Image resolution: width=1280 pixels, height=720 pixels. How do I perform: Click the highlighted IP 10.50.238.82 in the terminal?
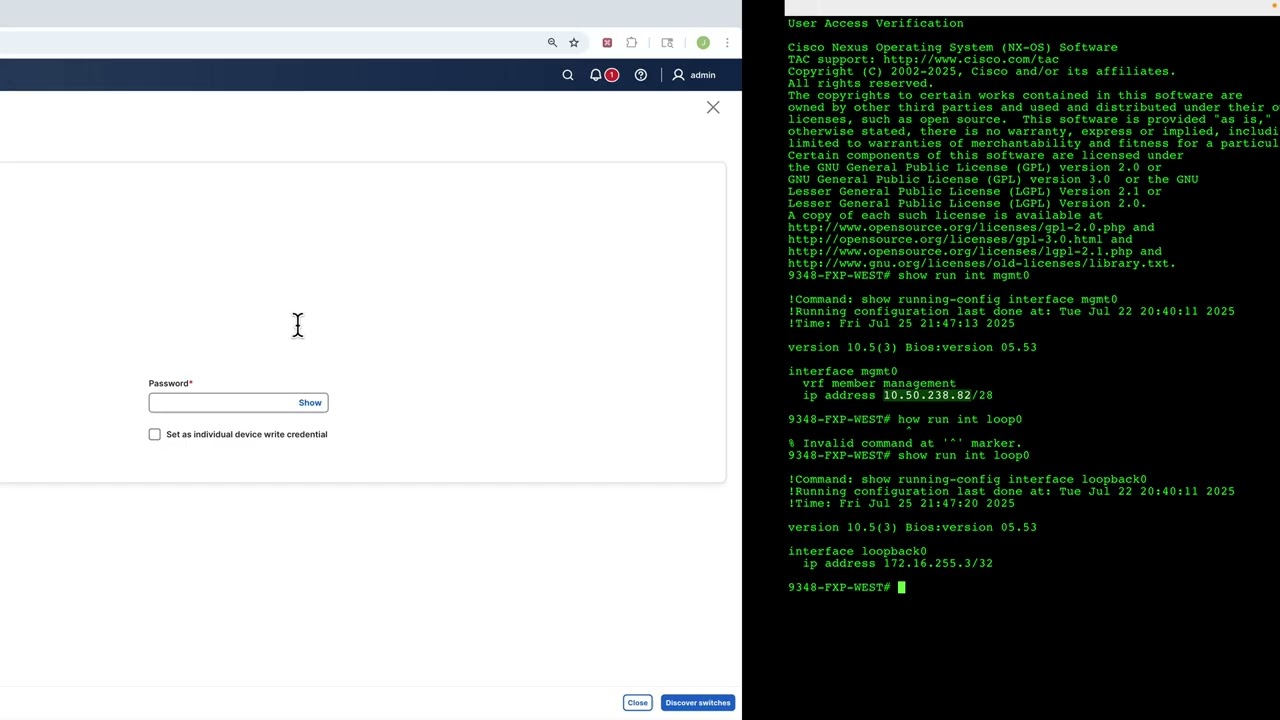click(927, 395)
